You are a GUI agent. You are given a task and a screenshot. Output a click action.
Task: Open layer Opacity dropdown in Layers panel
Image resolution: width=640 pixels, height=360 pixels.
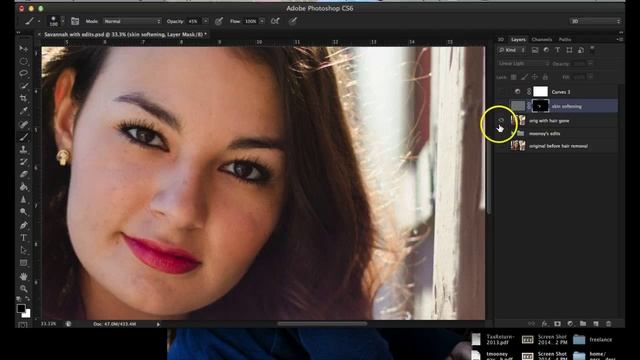590,64
